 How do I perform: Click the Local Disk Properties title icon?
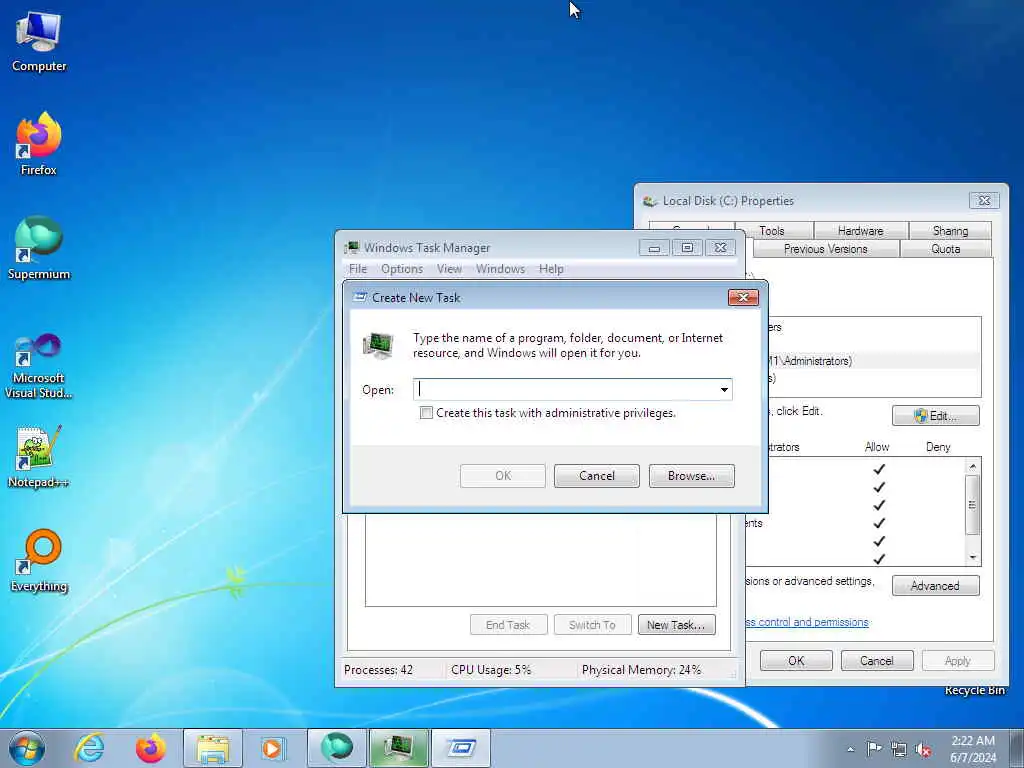click(650, 201)
